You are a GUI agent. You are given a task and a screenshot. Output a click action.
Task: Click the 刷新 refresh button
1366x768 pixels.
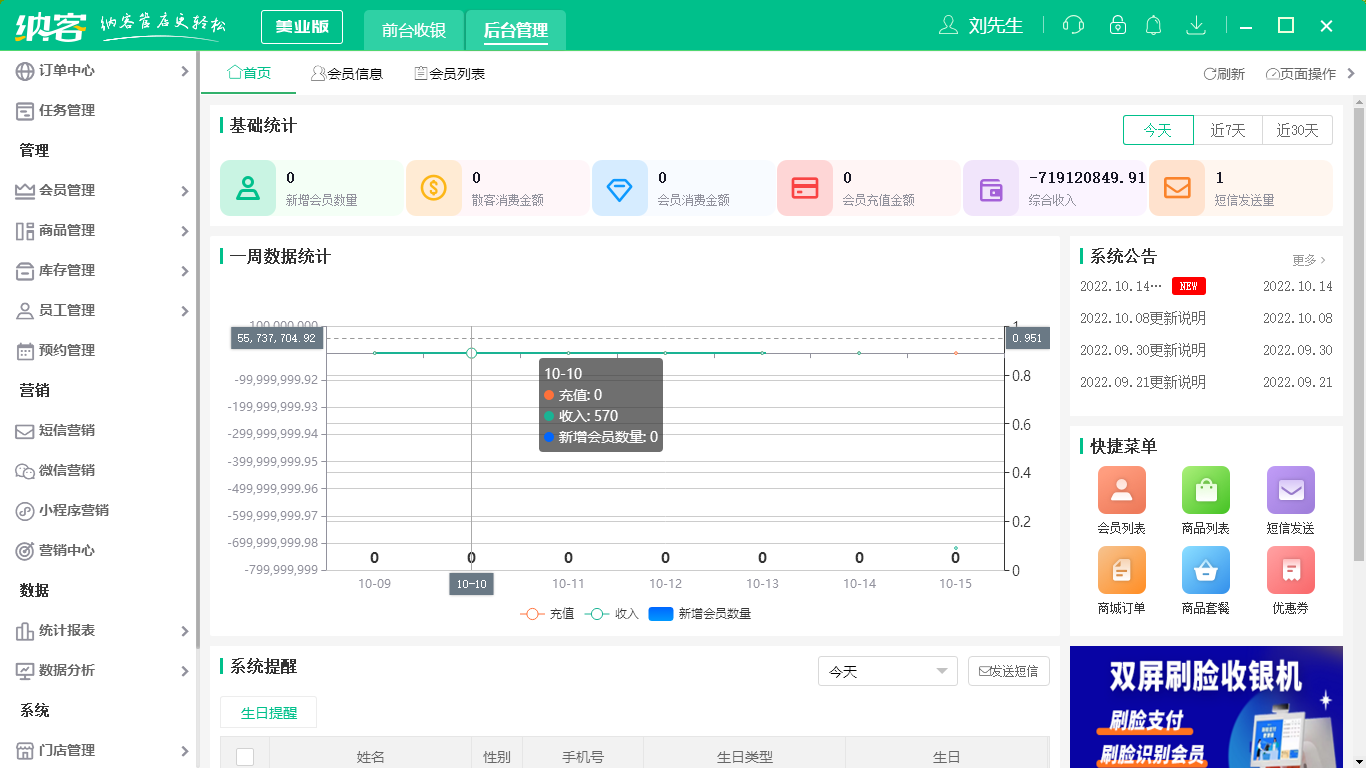click(x=1225, y=73)
